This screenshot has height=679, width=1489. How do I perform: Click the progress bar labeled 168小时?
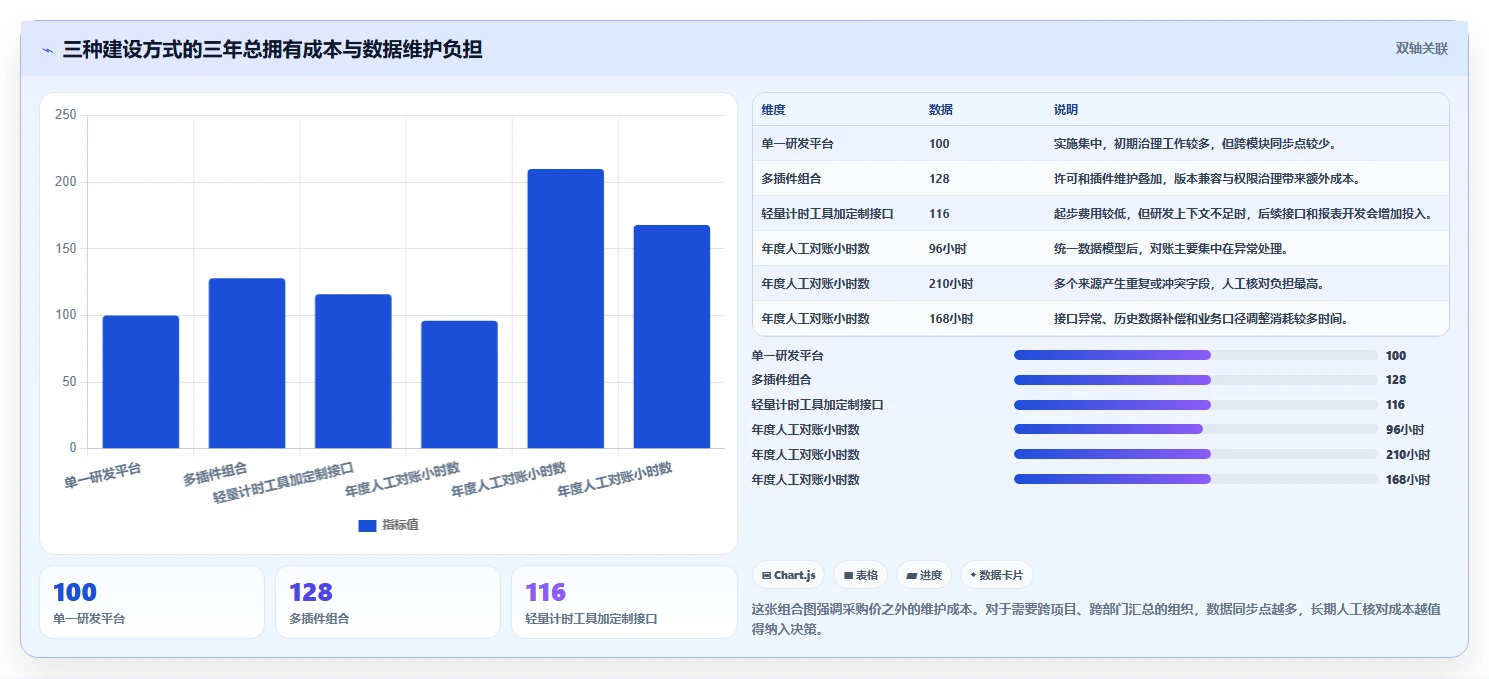1195,479
